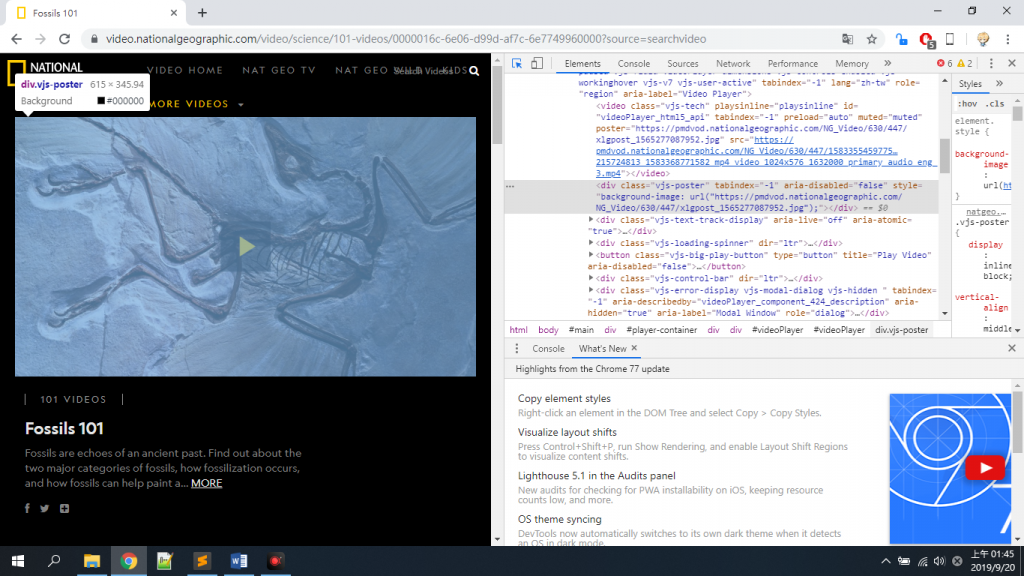Image resolution: width=1024 pixels, height=576 pixels.
Task: Click the address bar URL
Action: [x=406, y=39]
